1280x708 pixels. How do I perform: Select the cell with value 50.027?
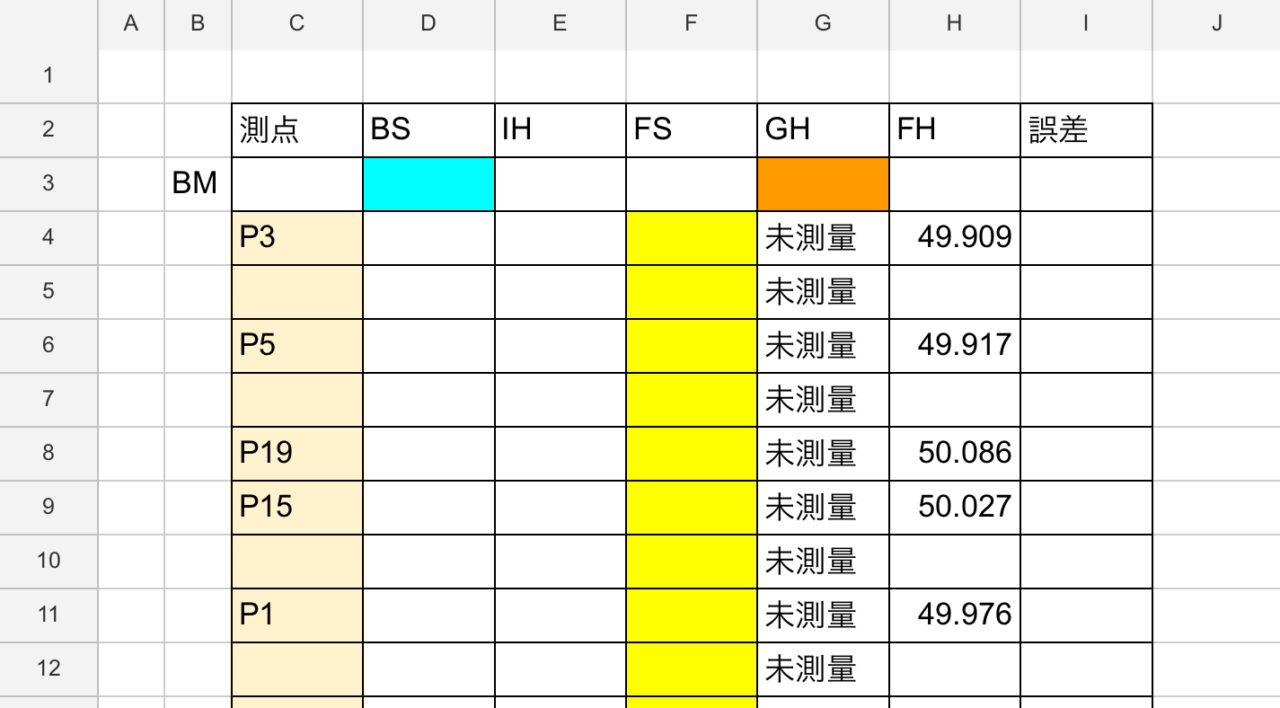coord(955,506)
